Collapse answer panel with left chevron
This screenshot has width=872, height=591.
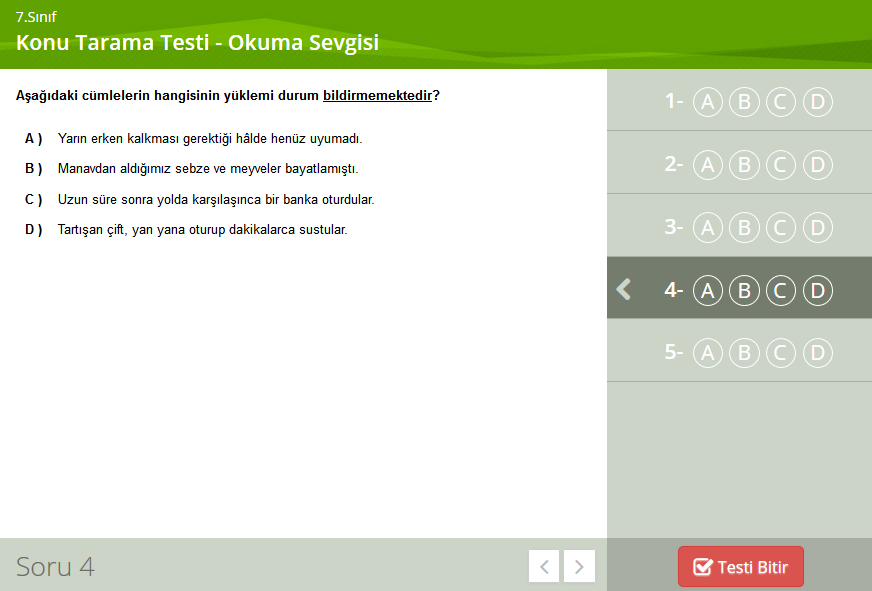click(x=623, y=289)
